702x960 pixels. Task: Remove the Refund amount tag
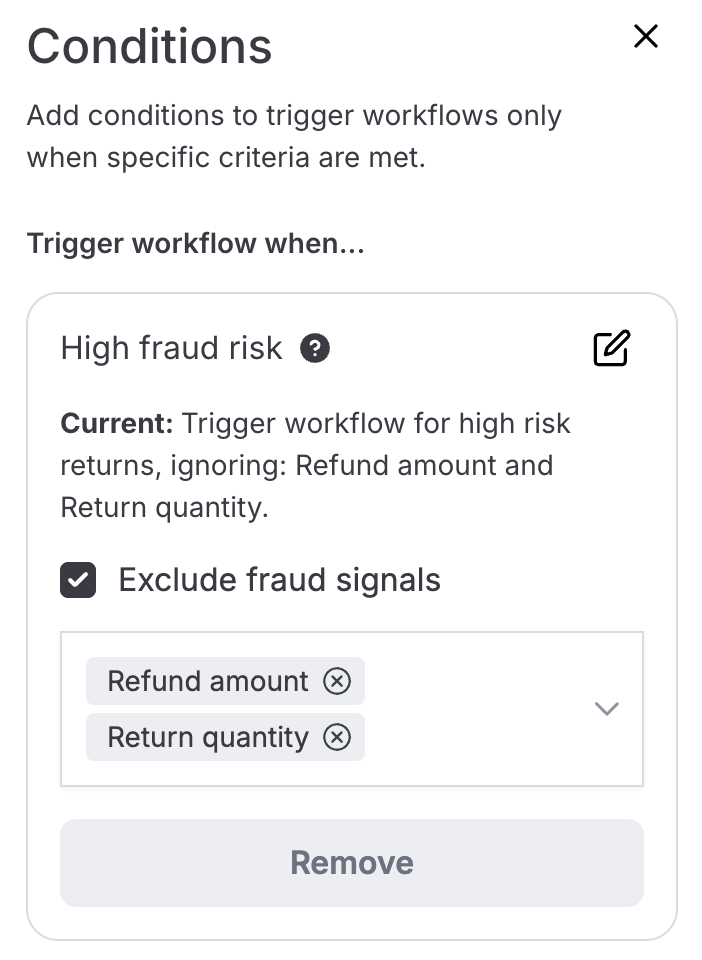point(337,681)
